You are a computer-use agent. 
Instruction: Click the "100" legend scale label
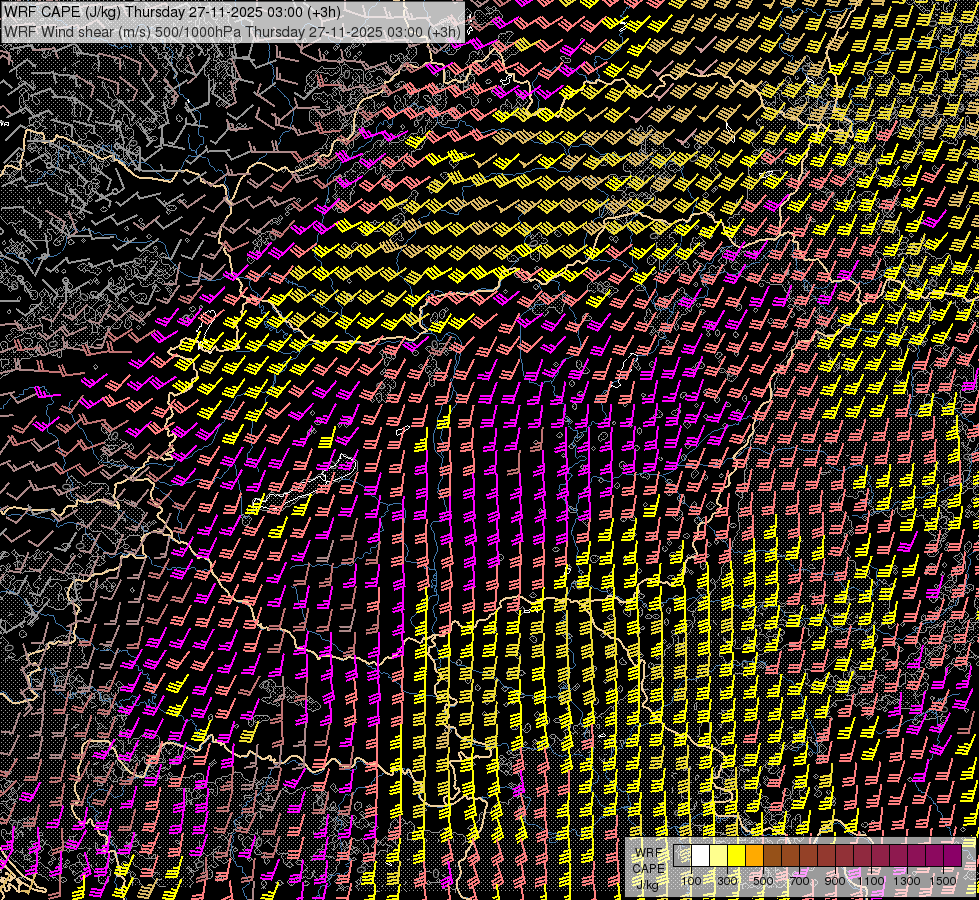tap(691, 880)
